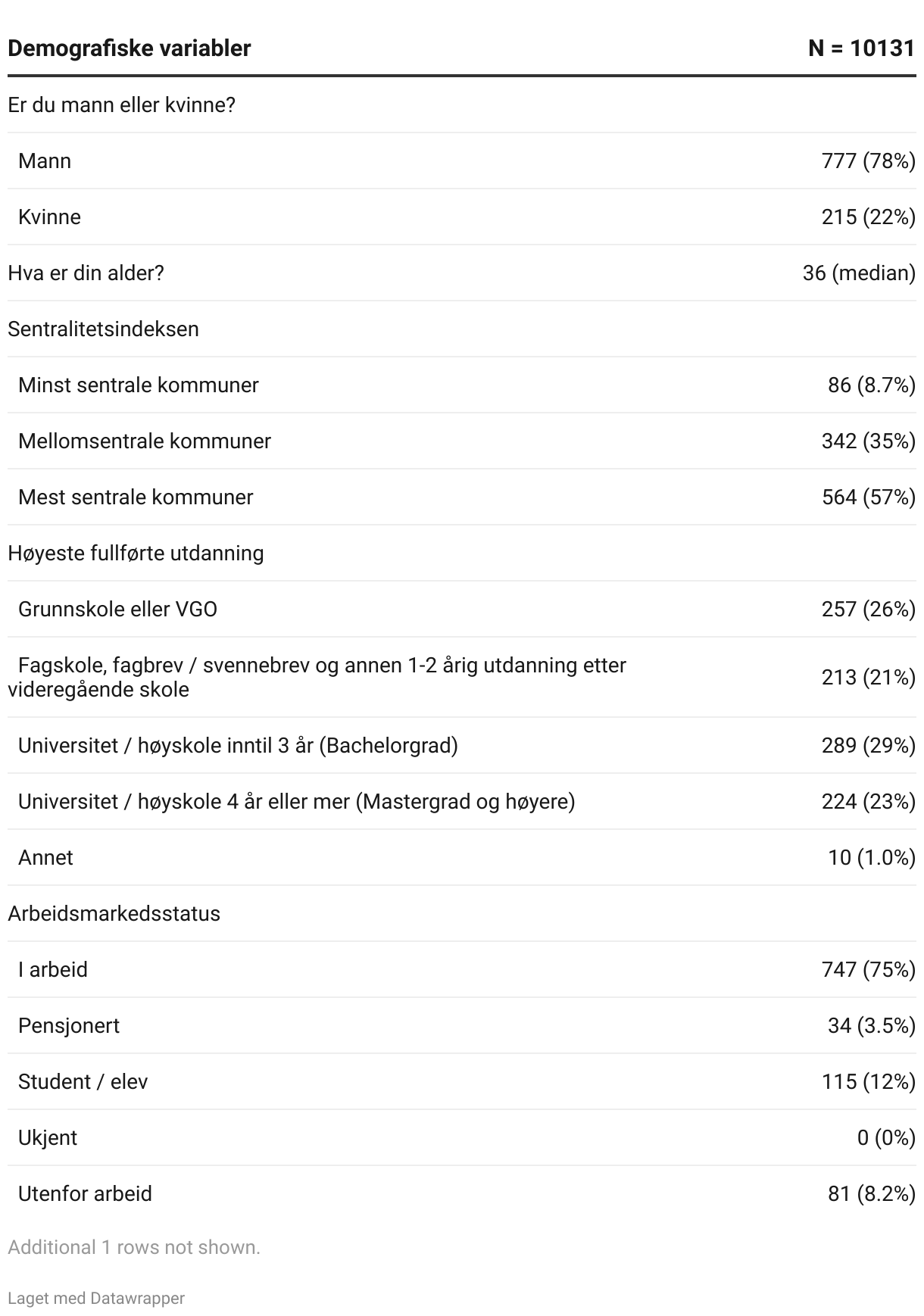Click the "Additional 1 rows not shown." note

[x=134, y=1247]
